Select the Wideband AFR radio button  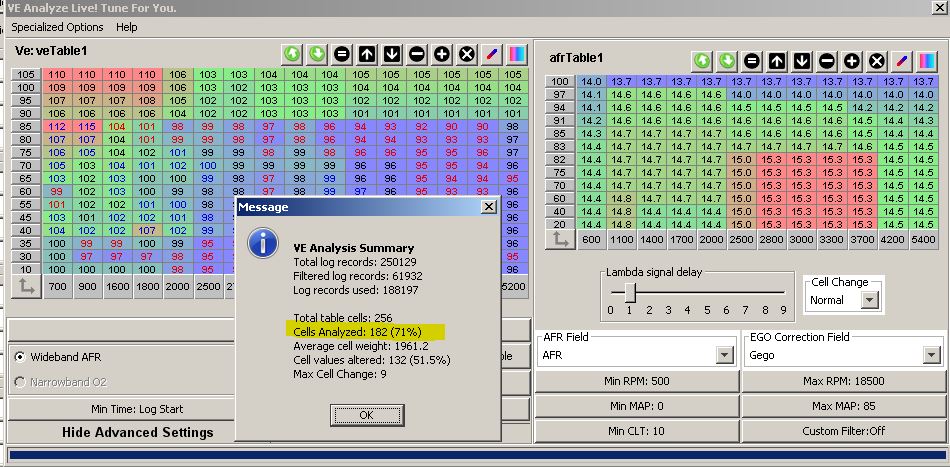click(20, 357)
